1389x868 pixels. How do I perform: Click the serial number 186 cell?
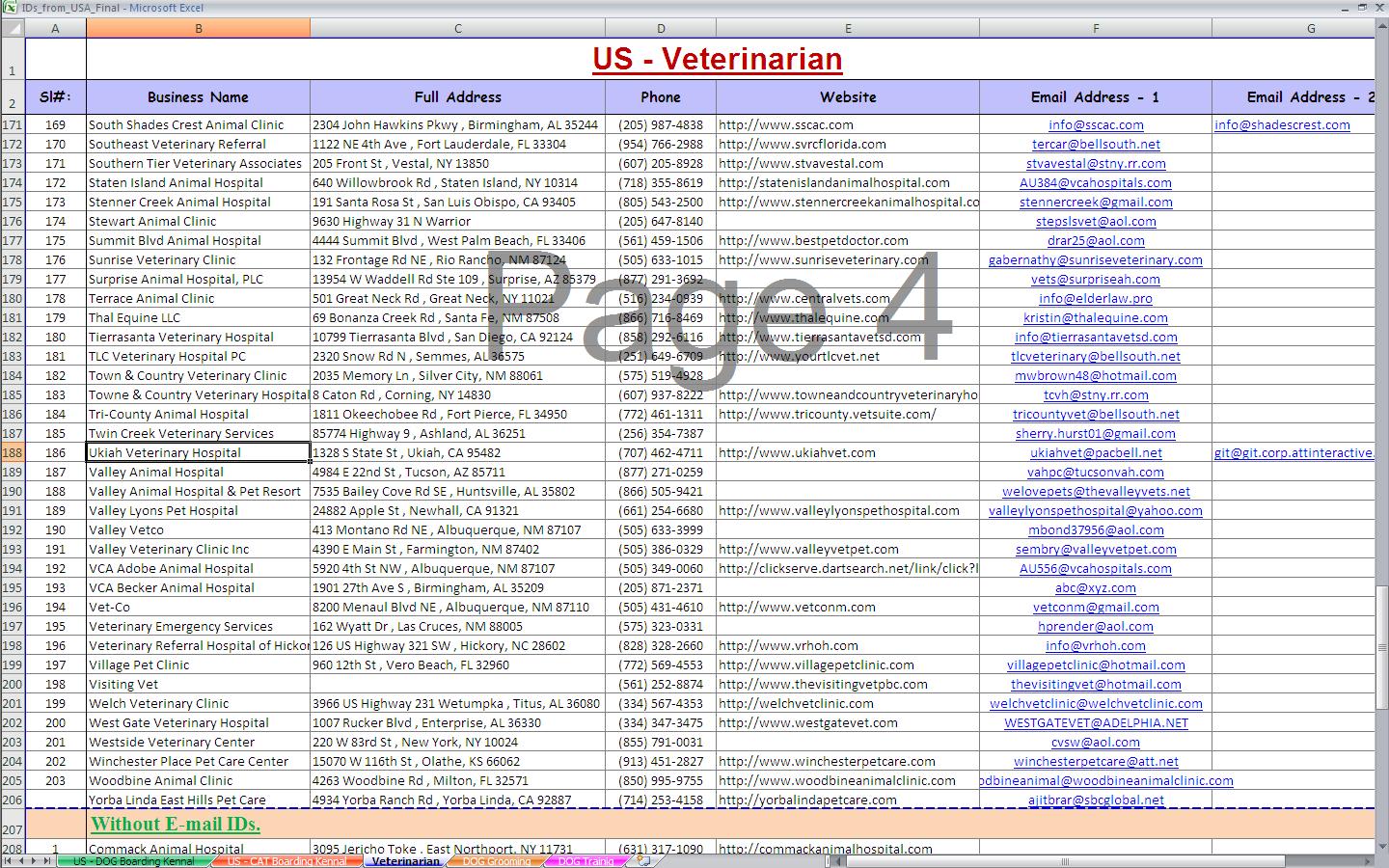click(55, 452)
